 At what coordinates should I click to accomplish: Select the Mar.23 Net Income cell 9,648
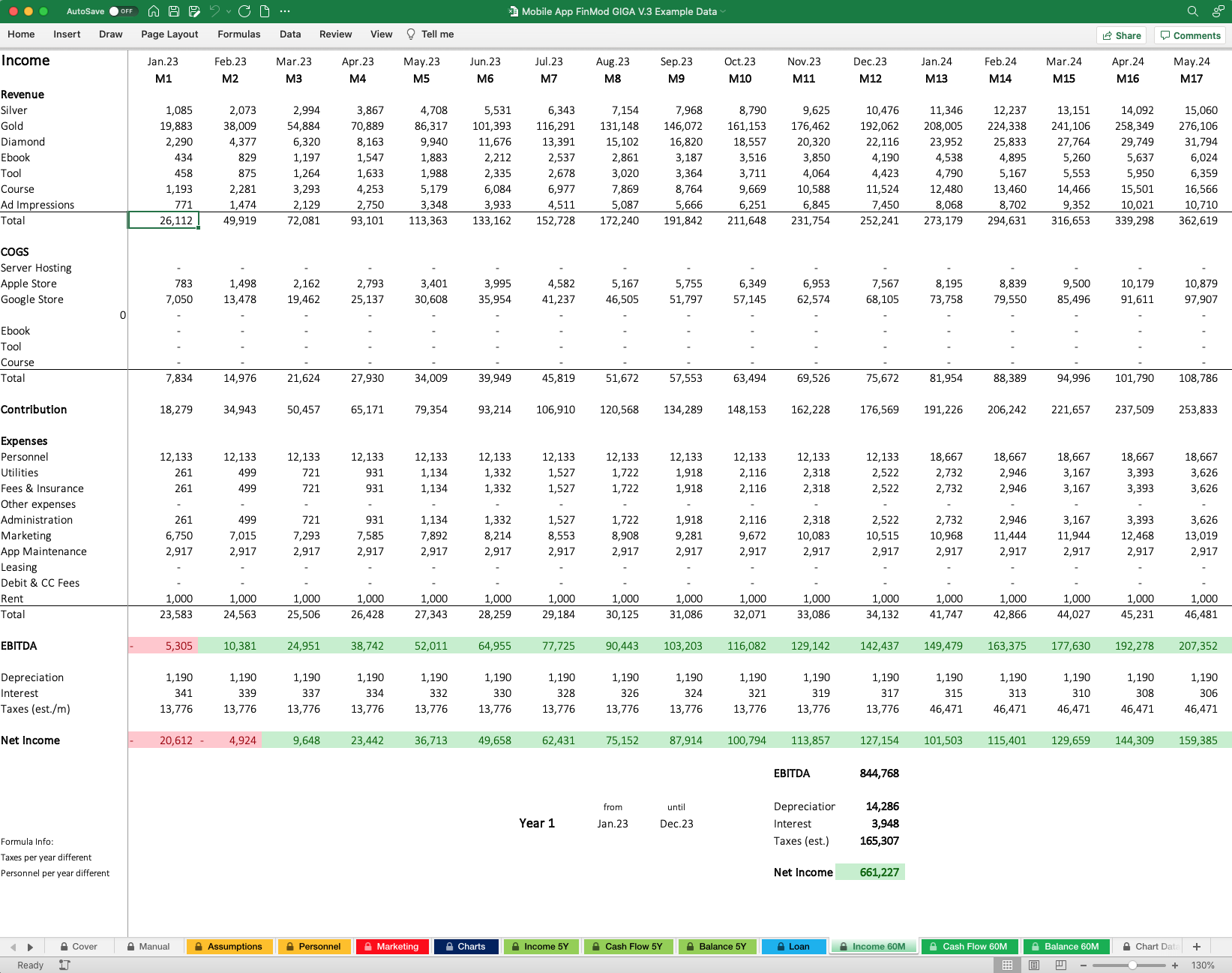(294, 740)
